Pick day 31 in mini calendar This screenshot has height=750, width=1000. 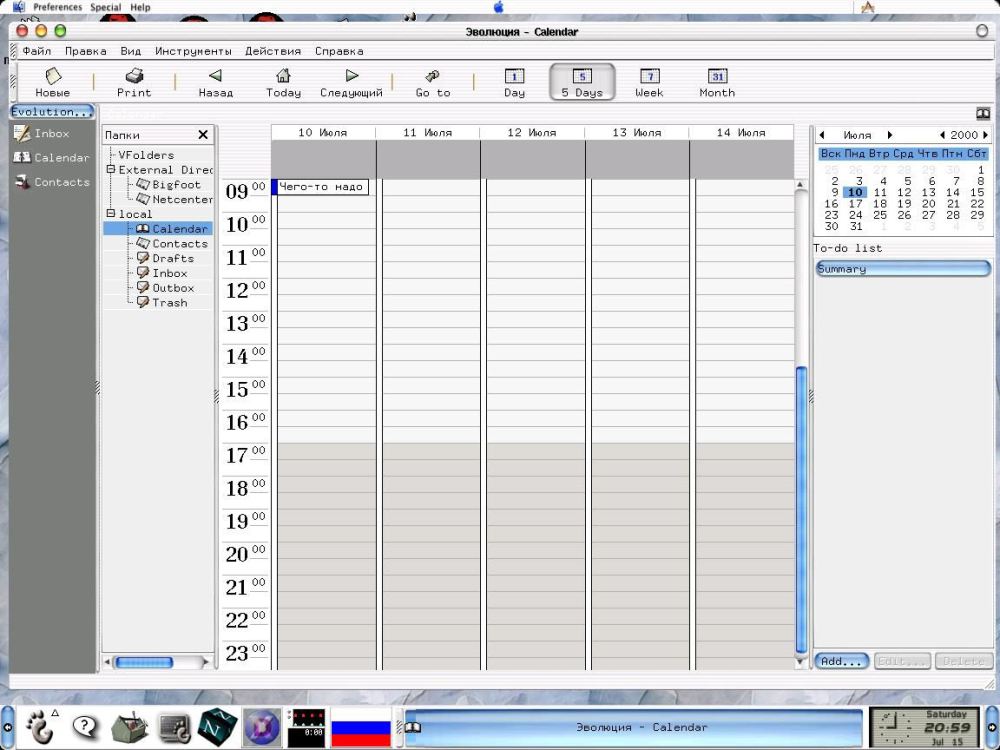pos(856,226)
